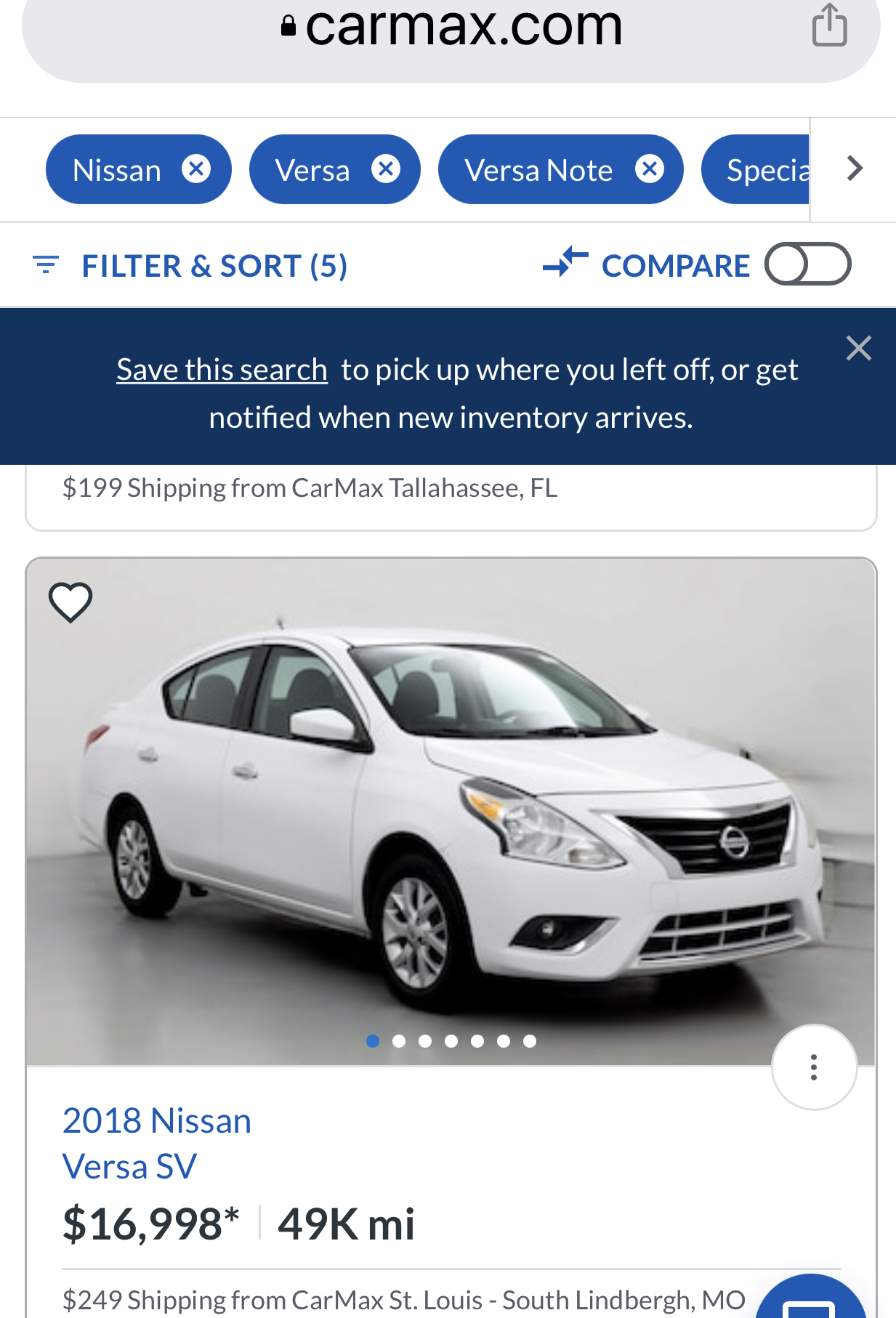This screenshot has height=1318, width=896.
Task: Remove the Versa Note filter chip
Action: pyautogui.click(x=650, y=169)
